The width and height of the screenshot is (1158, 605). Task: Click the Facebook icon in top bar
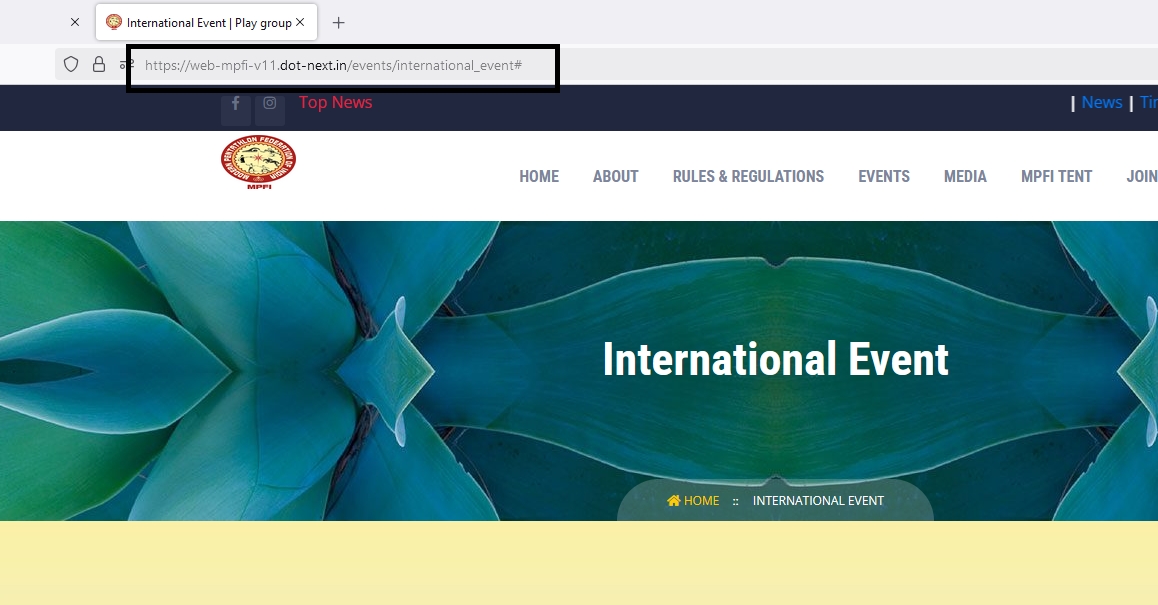pyautogui.click(x=236, y=103)
